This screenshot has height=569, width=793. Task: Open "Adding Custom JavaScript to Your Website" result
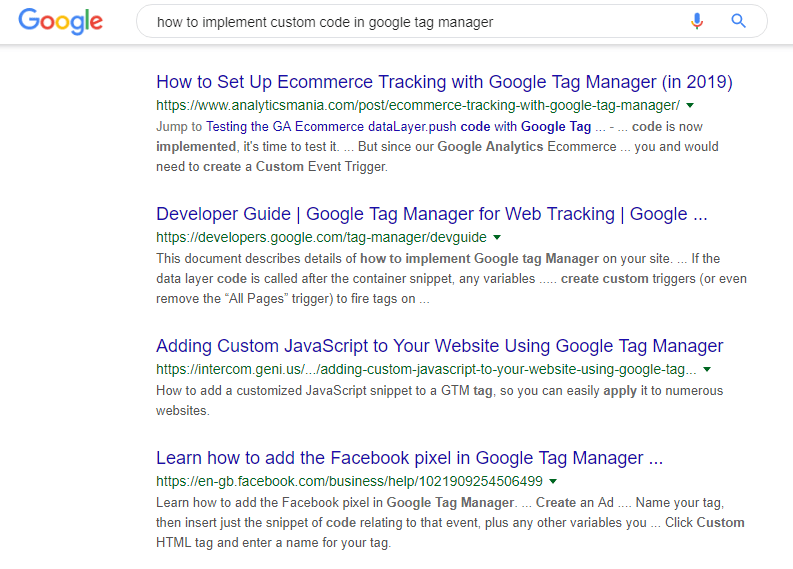click(439, 346)
